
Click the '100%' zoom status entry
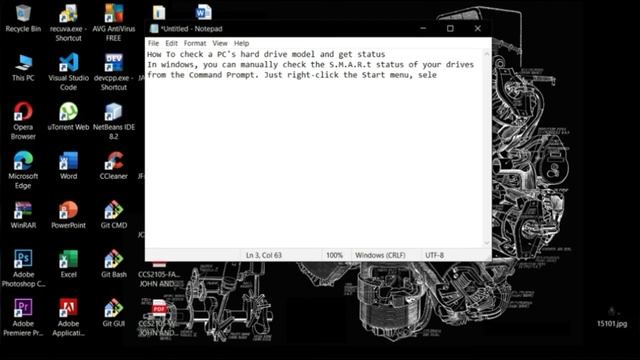pos(334,255)
